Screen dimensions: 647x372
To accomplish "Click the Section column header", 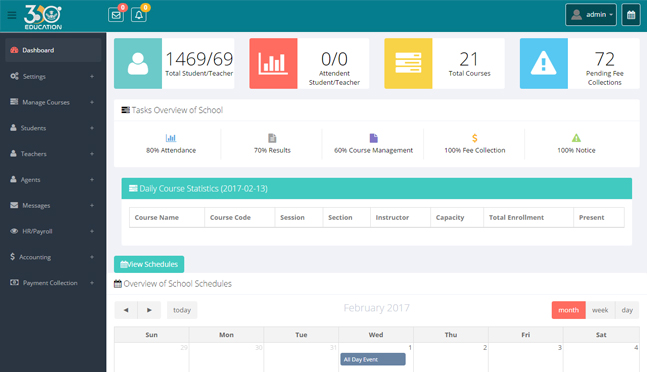I will point(347,217).
